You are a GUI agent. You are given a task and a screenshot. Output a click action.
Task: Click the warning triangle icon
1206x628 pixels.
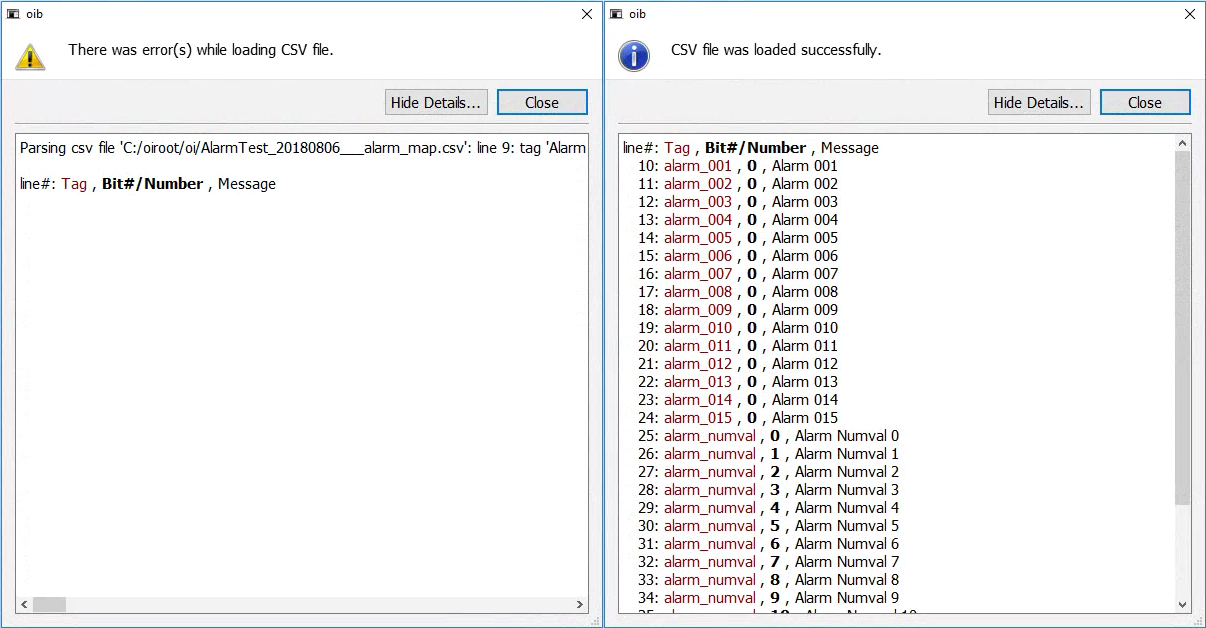coord(30,56)
